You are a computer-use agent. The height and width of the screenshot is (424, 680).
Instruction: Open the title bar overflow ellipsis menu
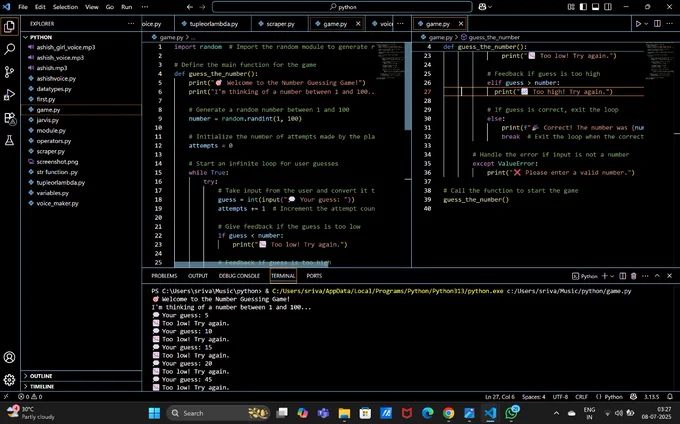tap(145, 7)
